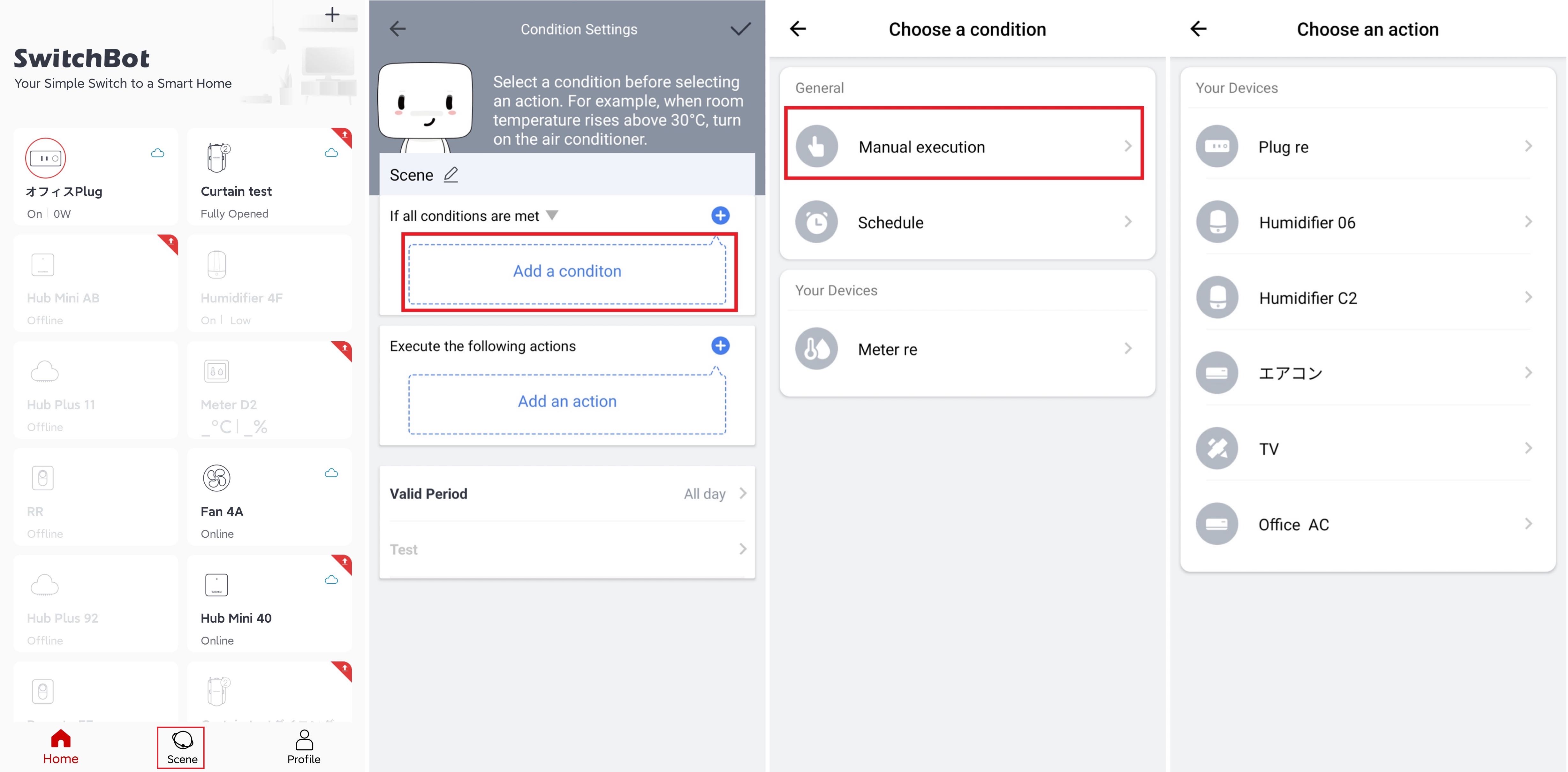Expand the Office AC action row chevron
Image resolution: width=1568 pixels, height=772 pixels.
pyautogui.click(x=1530, y=524)
